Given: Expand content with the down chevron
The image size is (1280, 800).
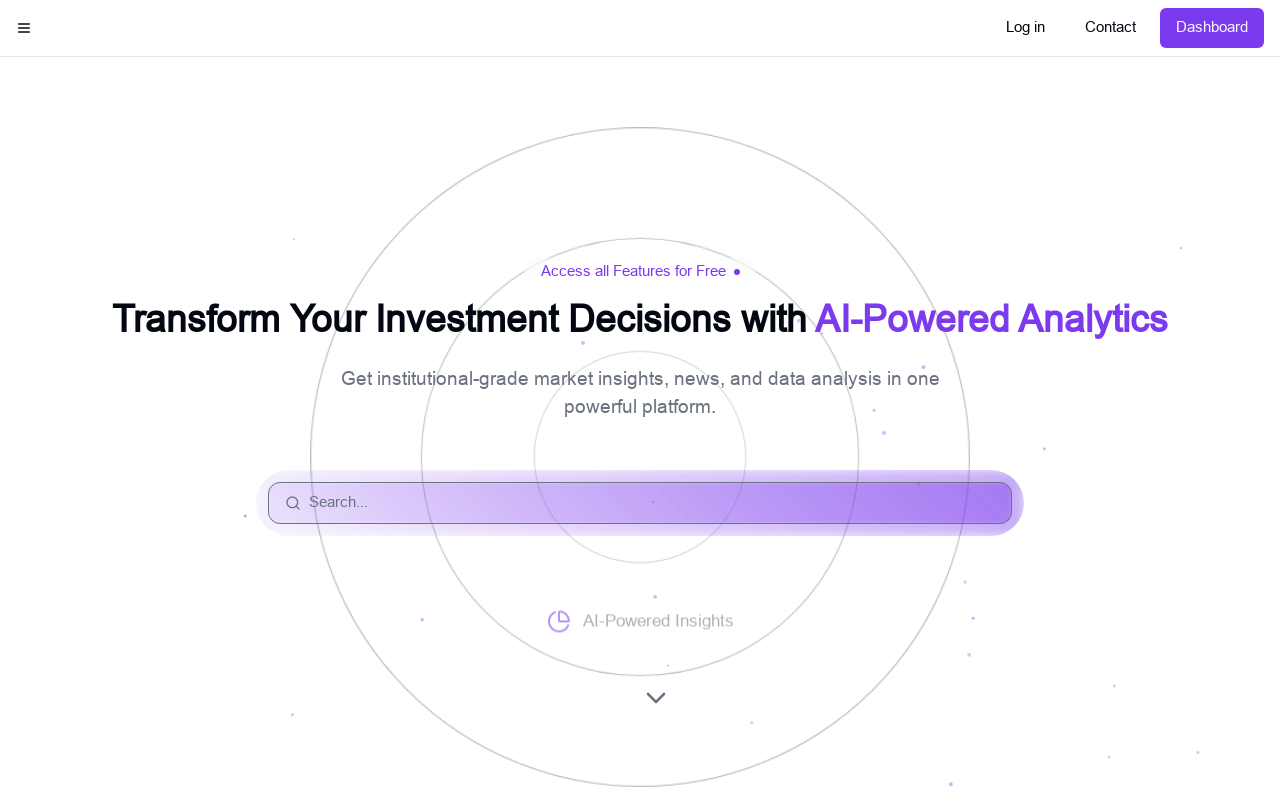Looking at the screenshot, I should tap(656, 698).
